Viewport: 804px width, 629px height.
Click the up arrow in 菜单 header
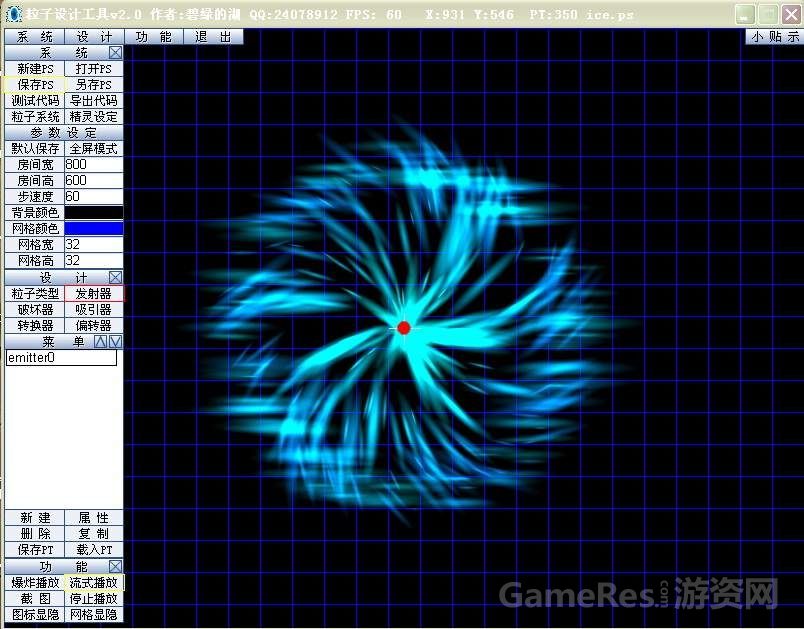(x=101, y=341)
